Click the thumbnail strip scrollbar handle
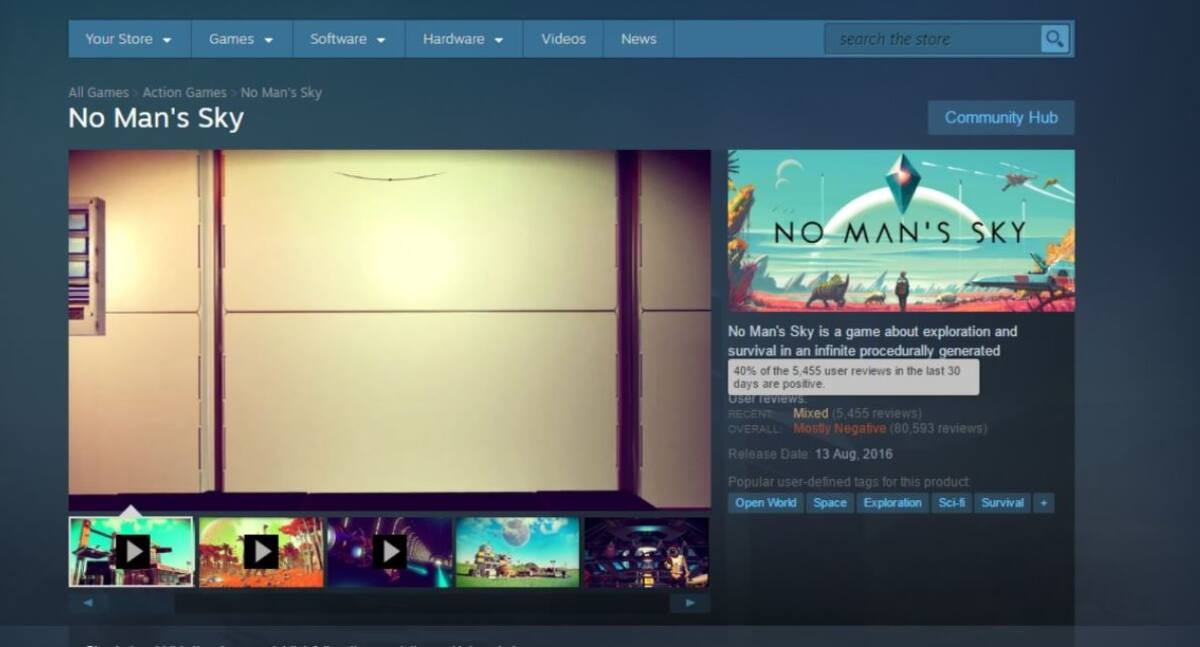The image size is (1200, 647). (141, 603)
